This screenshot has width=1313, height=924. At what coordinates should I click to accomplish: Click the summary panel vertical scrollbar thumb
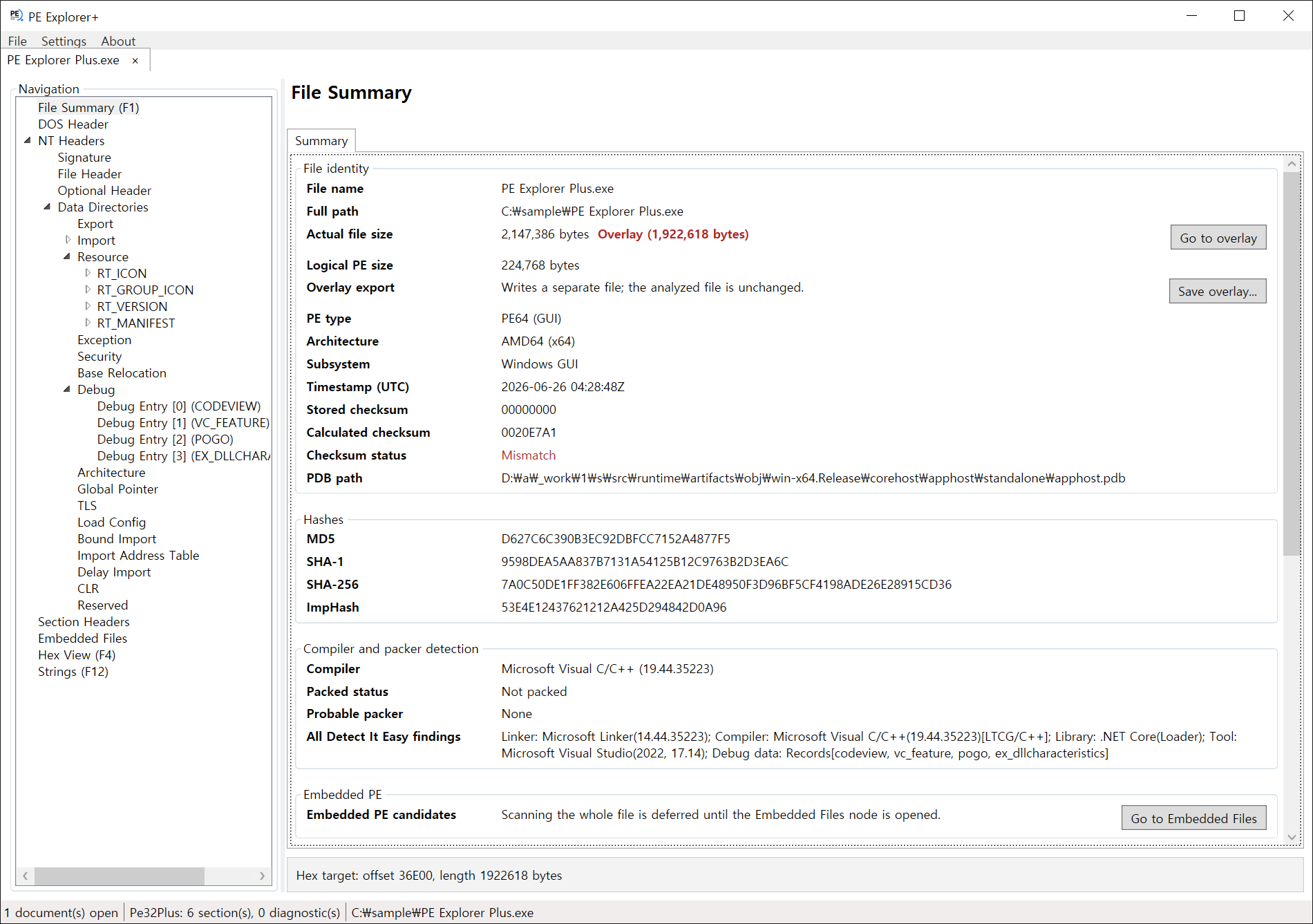1292,364
